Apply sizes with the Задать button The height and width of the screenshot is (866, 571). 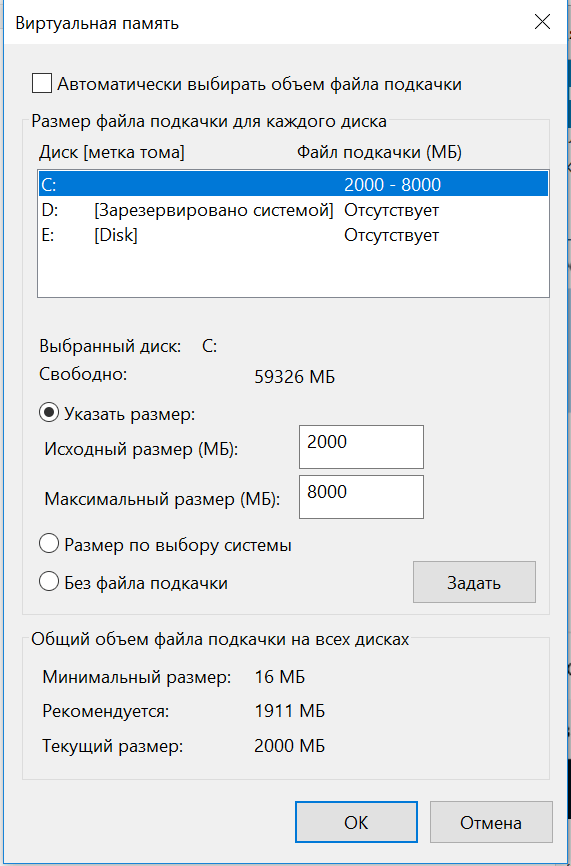pos(474,582)
